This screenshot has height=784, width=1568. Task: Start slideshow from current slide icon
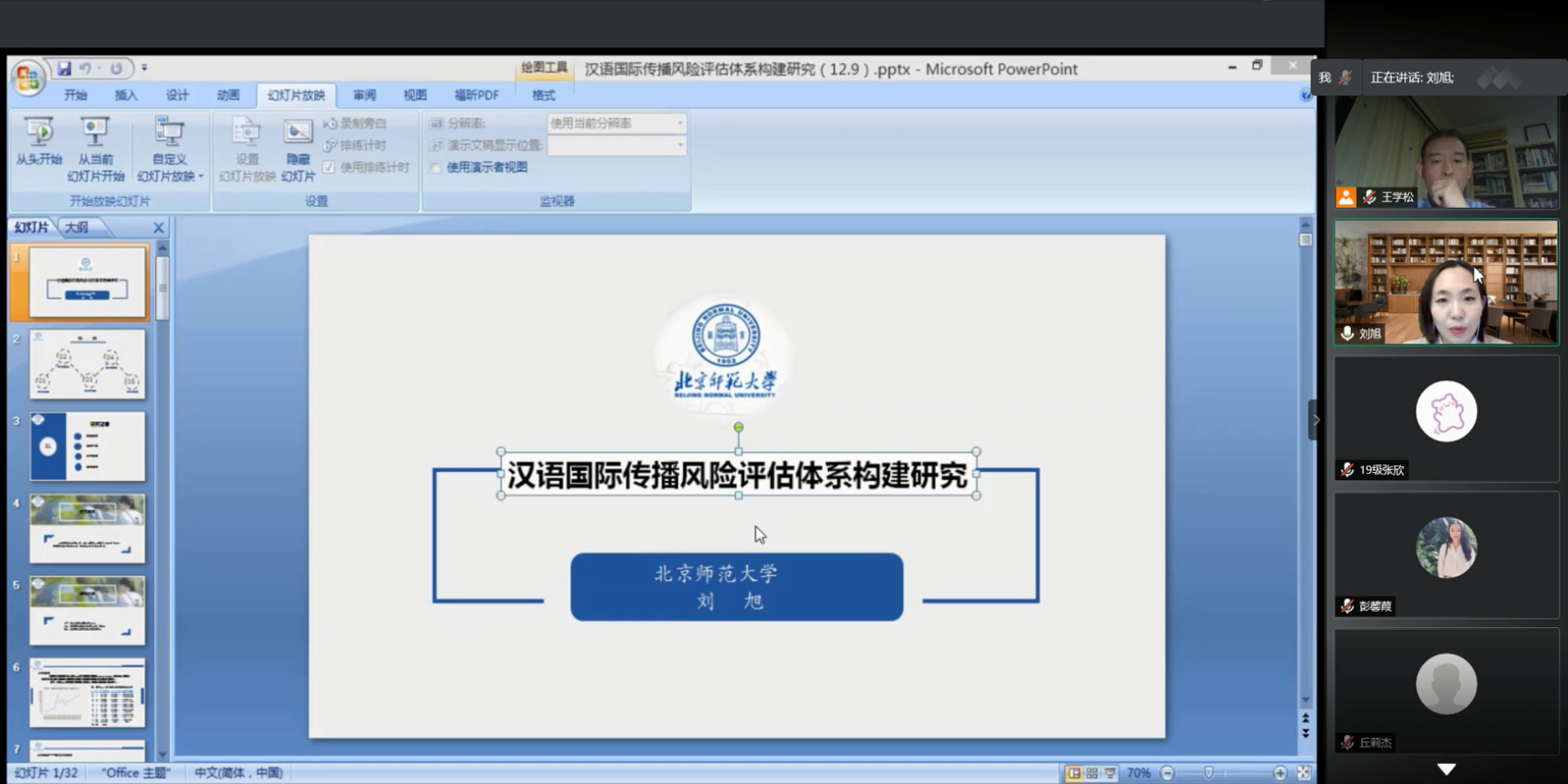94,132
